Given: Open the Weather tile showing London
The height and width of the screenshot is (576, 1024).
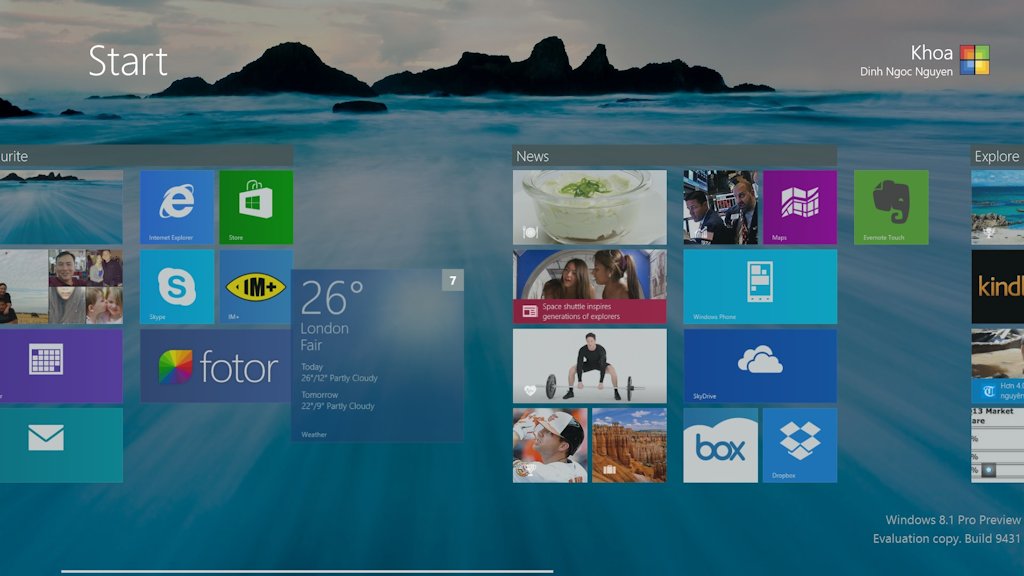Looking at the screenshot, I should click(x=377, y=355).
